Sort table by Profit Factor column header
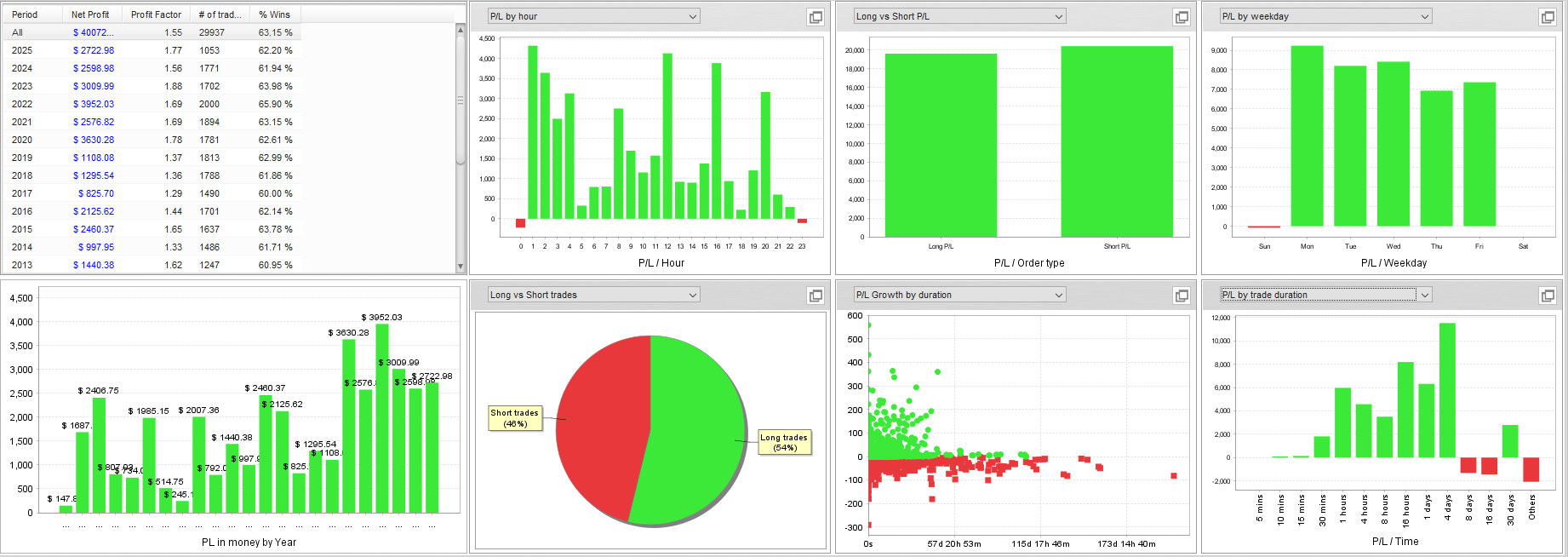 [156, 14]
